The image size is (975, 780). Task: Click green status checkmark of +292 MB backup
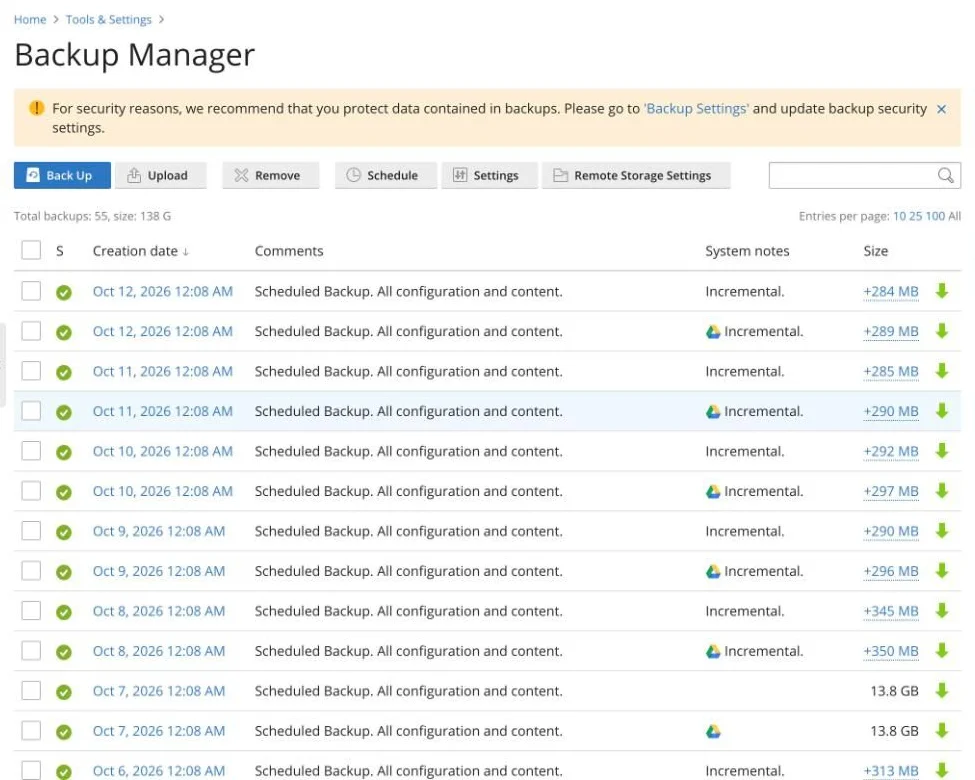point(63,452)
